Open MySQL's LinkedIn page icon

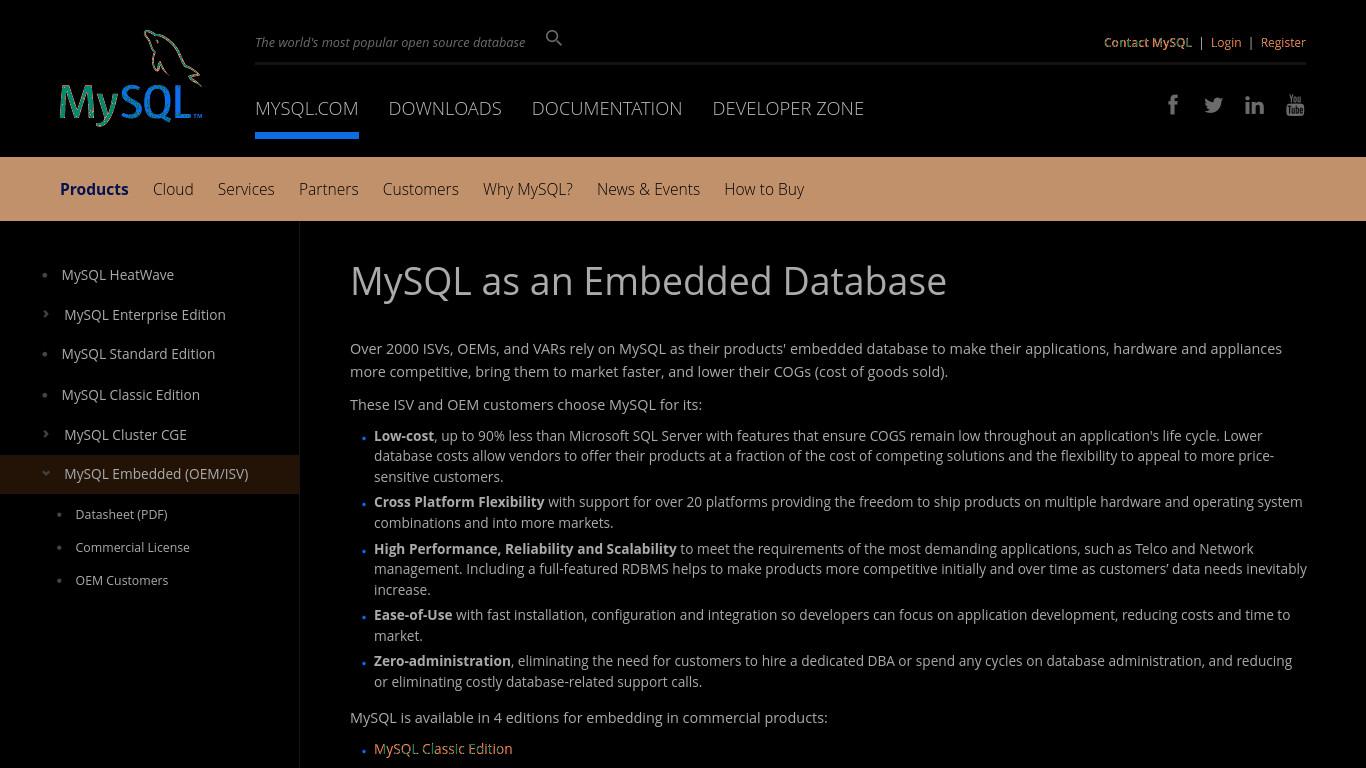click(1254, 105)
